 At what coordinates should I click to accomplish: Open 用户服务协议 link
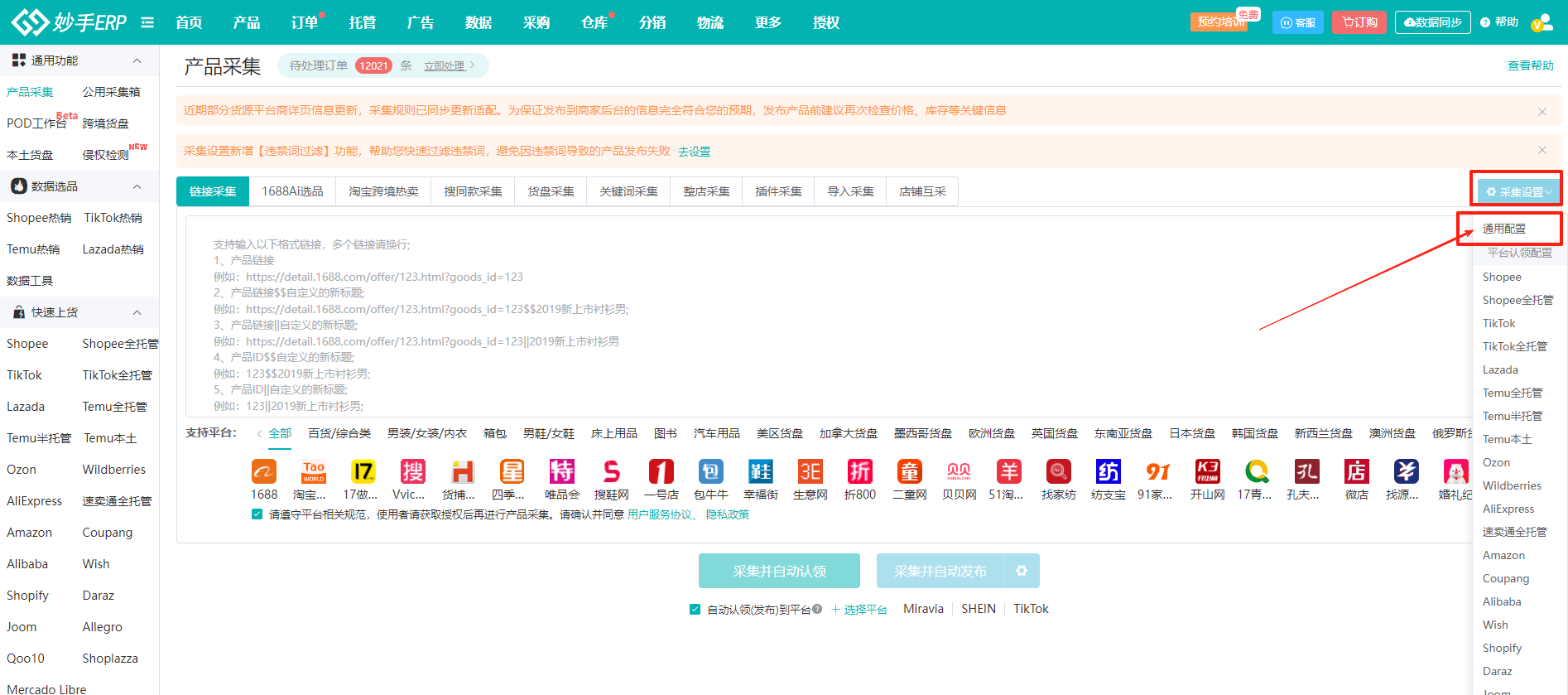pyautogui.click(x=659, y=514)
